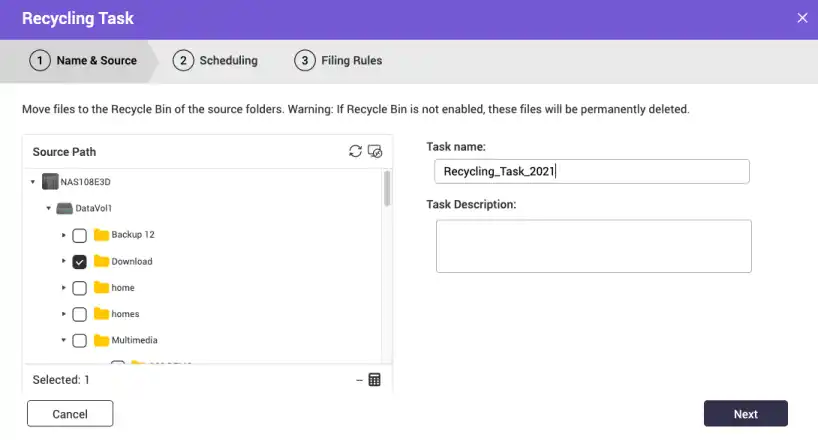The image size is (818, 440).
Task: Click the NAS108E3D server icon
Action: pyautogui.click(x=50, y=182)
